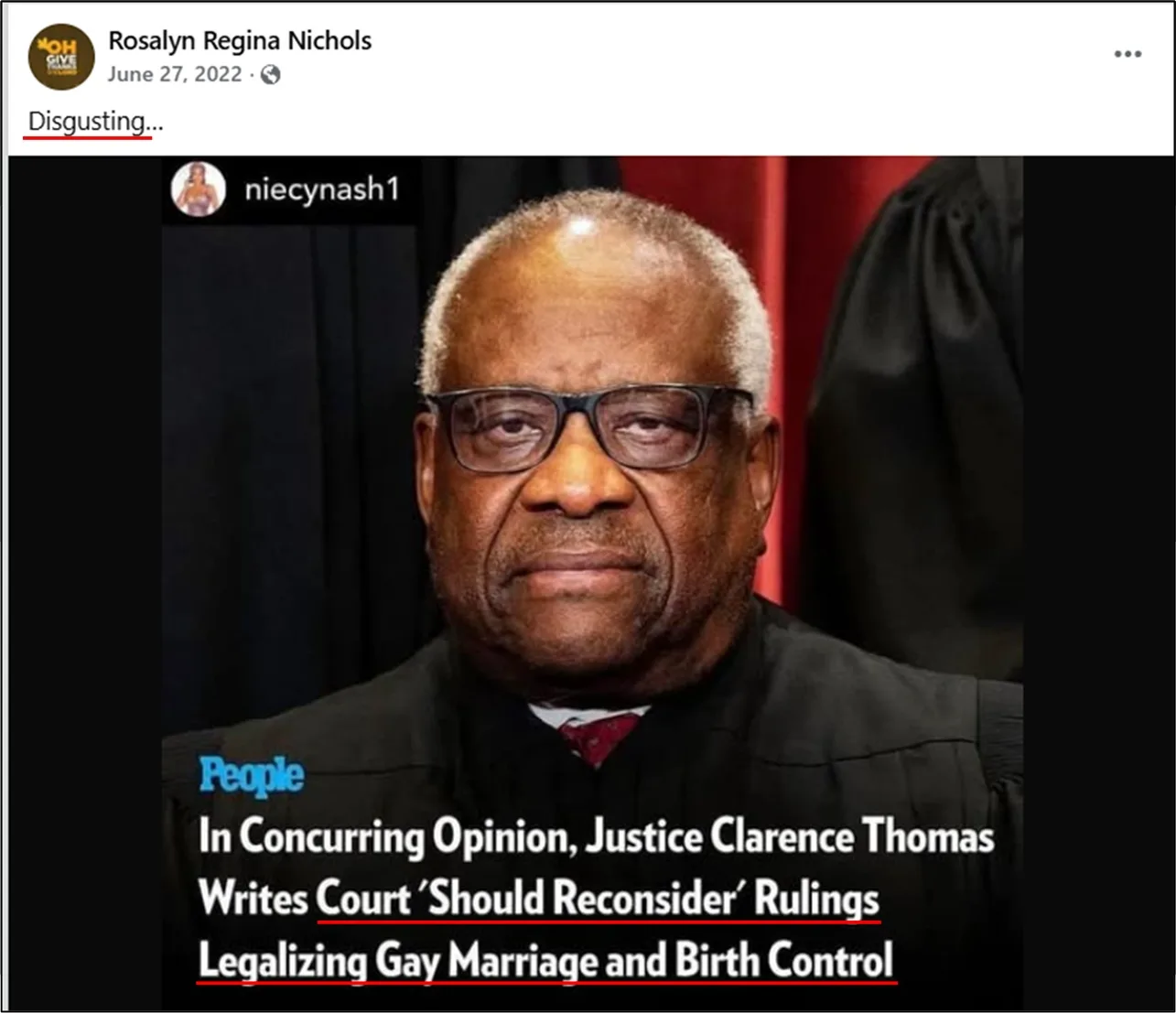Open the June 27, 2022 timestamp
This screenshot has height=1013, width=1176.
point(175,74)
